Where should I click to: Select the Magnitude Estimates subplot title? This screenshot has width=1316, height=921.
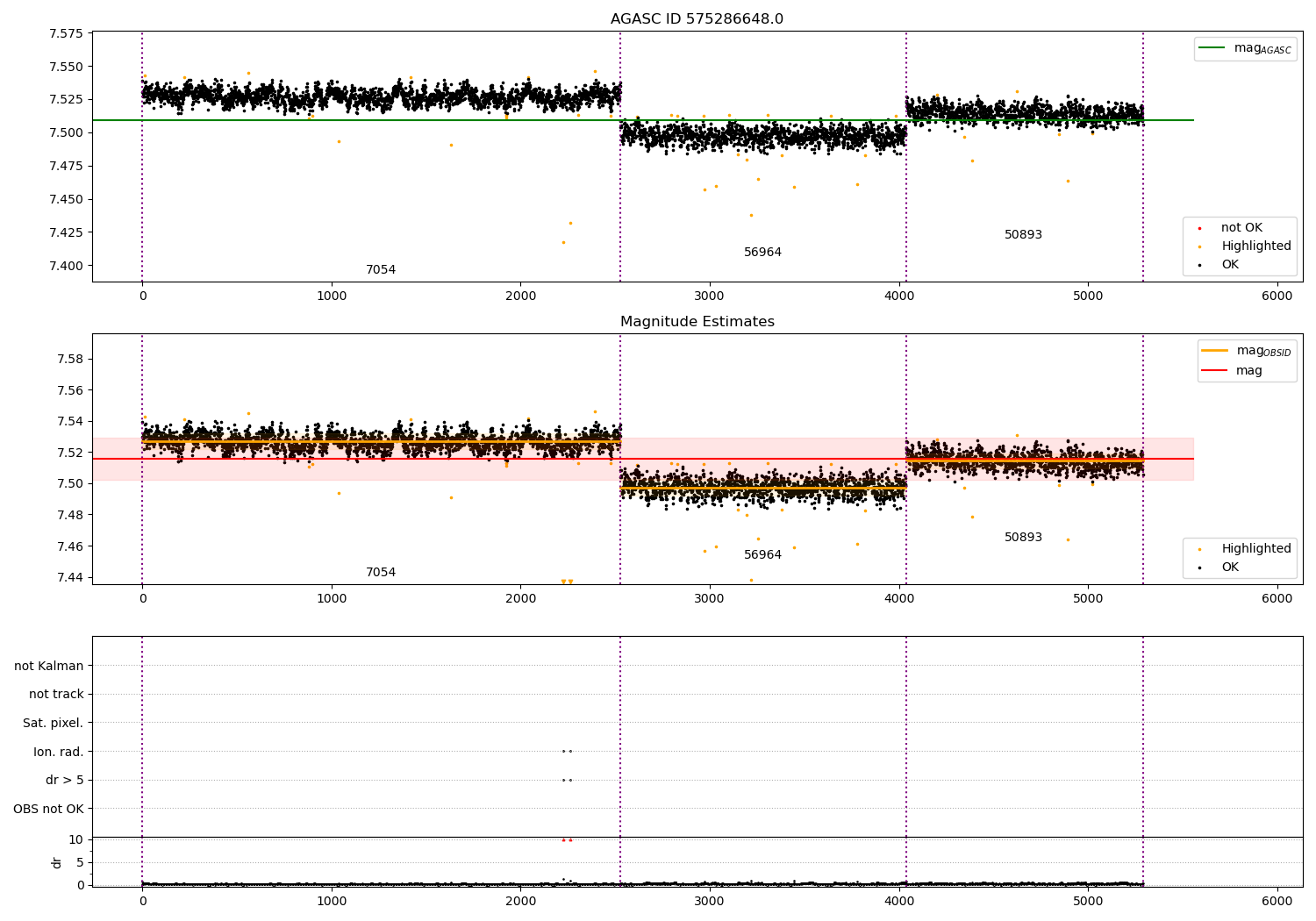(697, 322)
